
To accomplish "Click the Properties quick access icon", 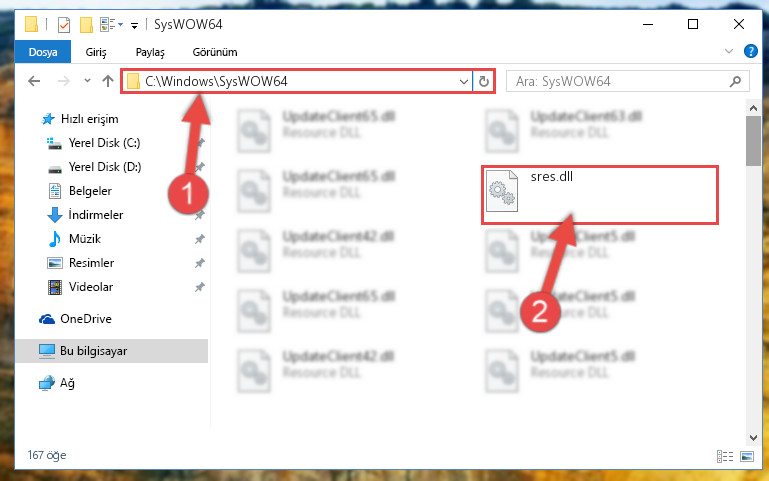I will pyautogui.click(x=64, y=25).
